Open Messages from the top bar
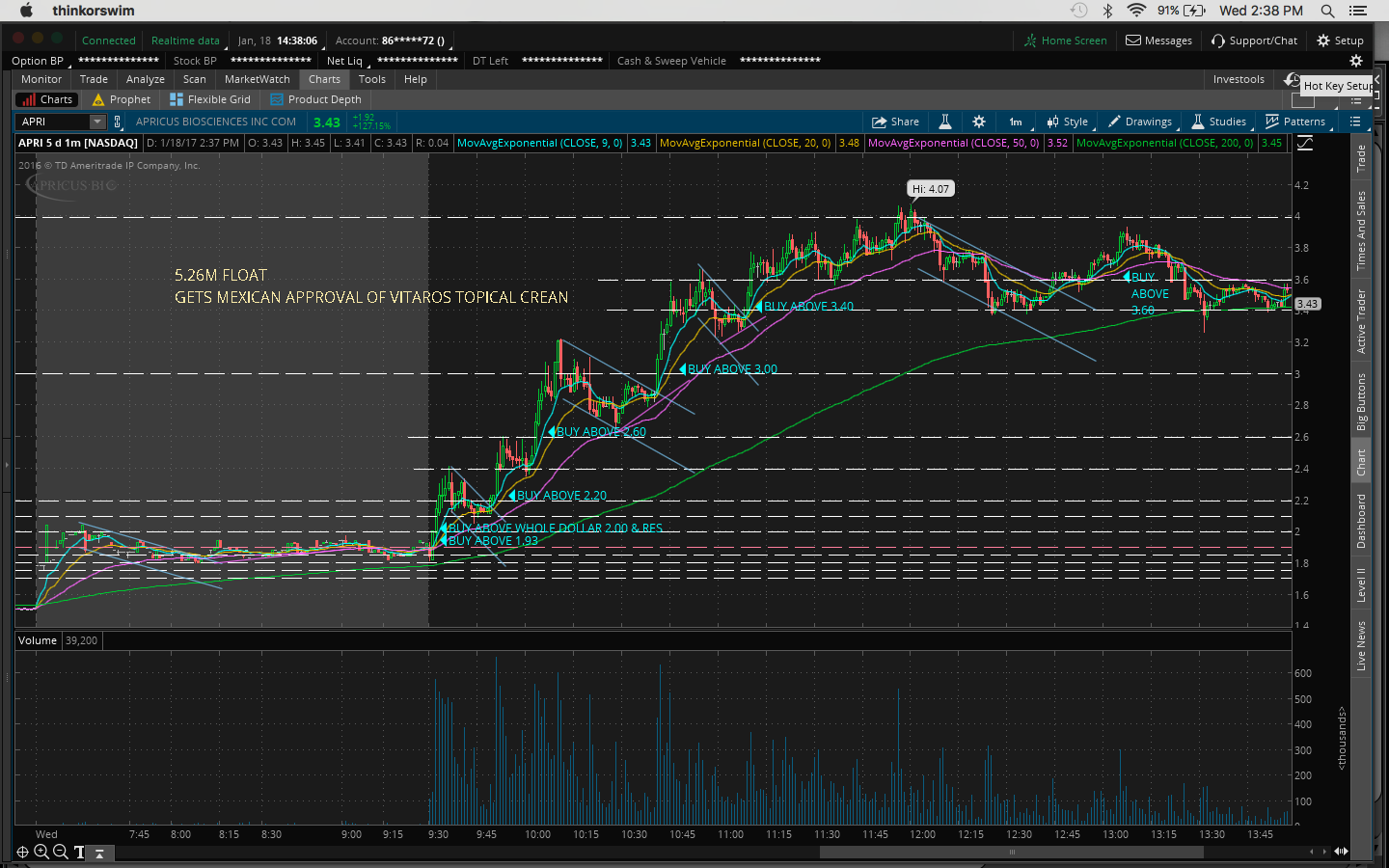 point(1158,41)
